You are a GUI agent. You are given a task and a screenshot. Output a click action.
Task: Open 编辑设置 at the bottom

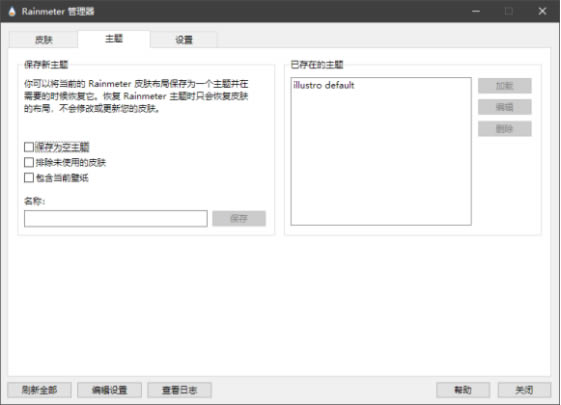(x=109, y=390)
